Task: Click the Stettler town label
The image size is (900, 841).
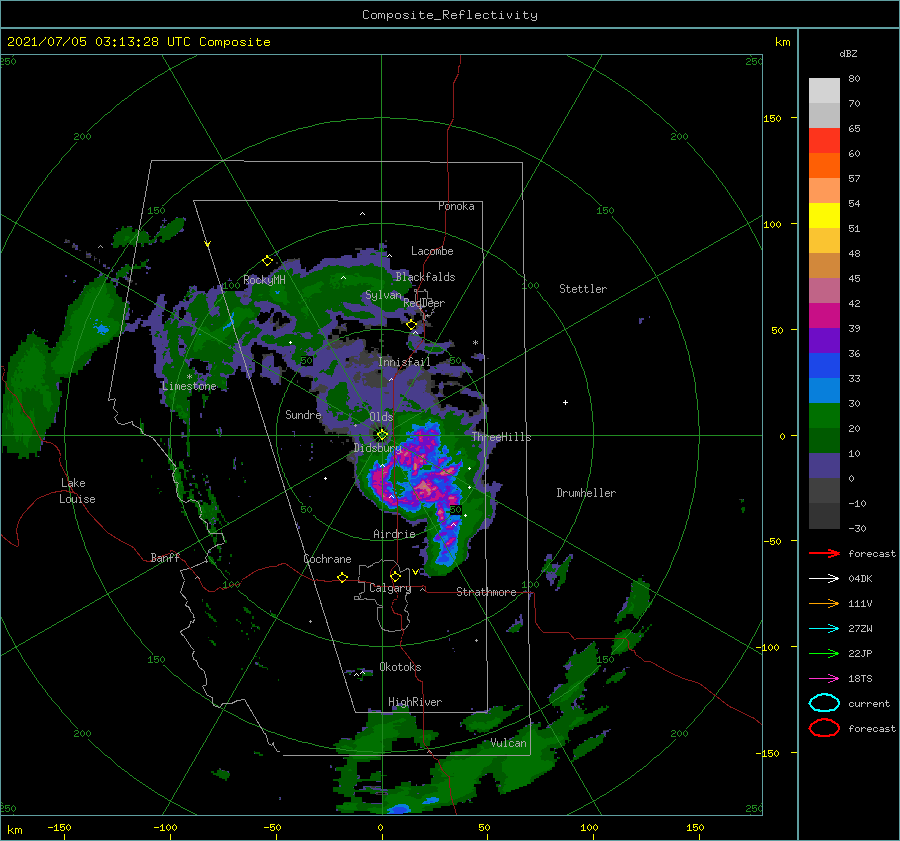Action: click(583, 289)
